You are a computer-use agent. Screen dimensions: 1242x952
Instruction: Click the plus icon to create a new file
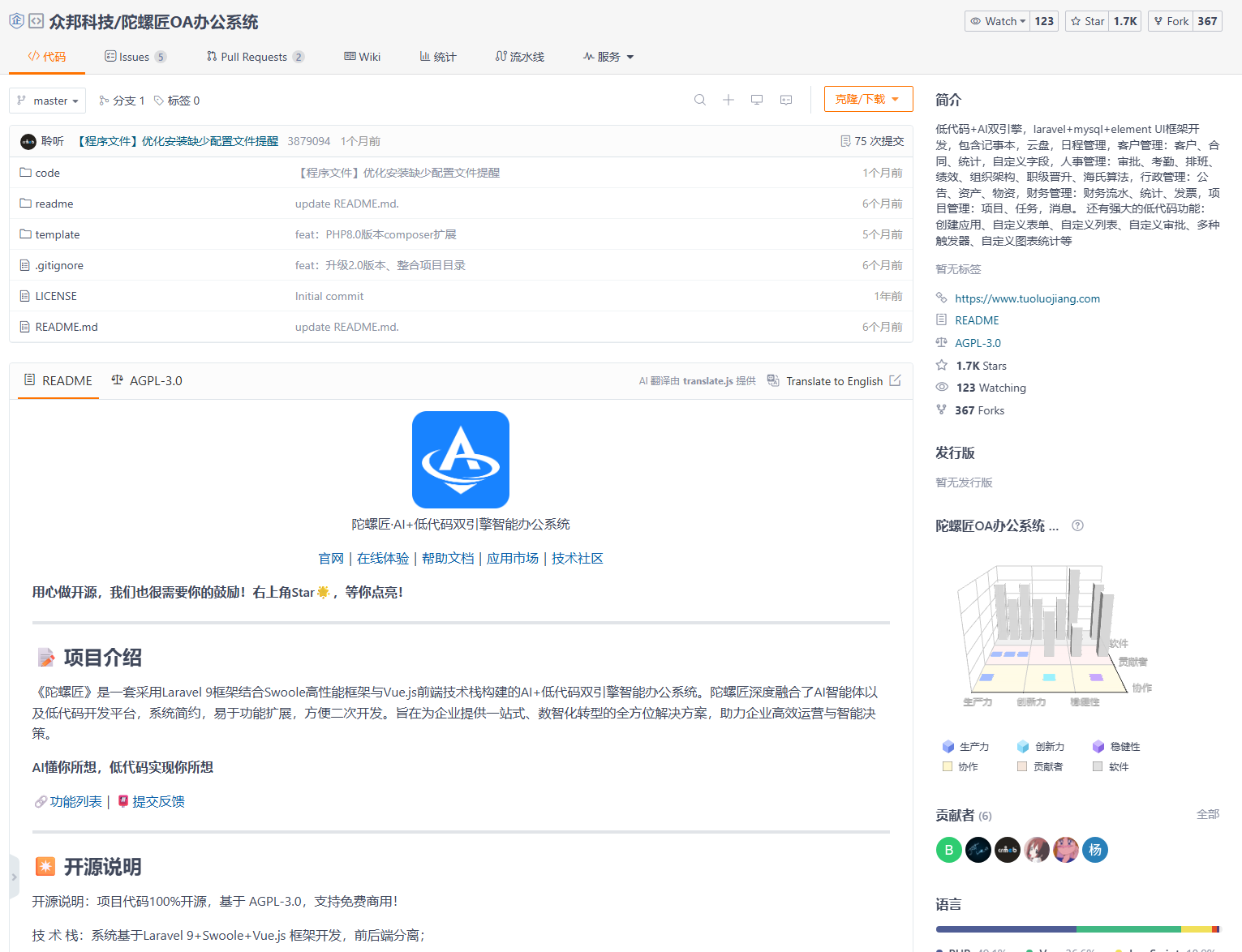[728, 99]
